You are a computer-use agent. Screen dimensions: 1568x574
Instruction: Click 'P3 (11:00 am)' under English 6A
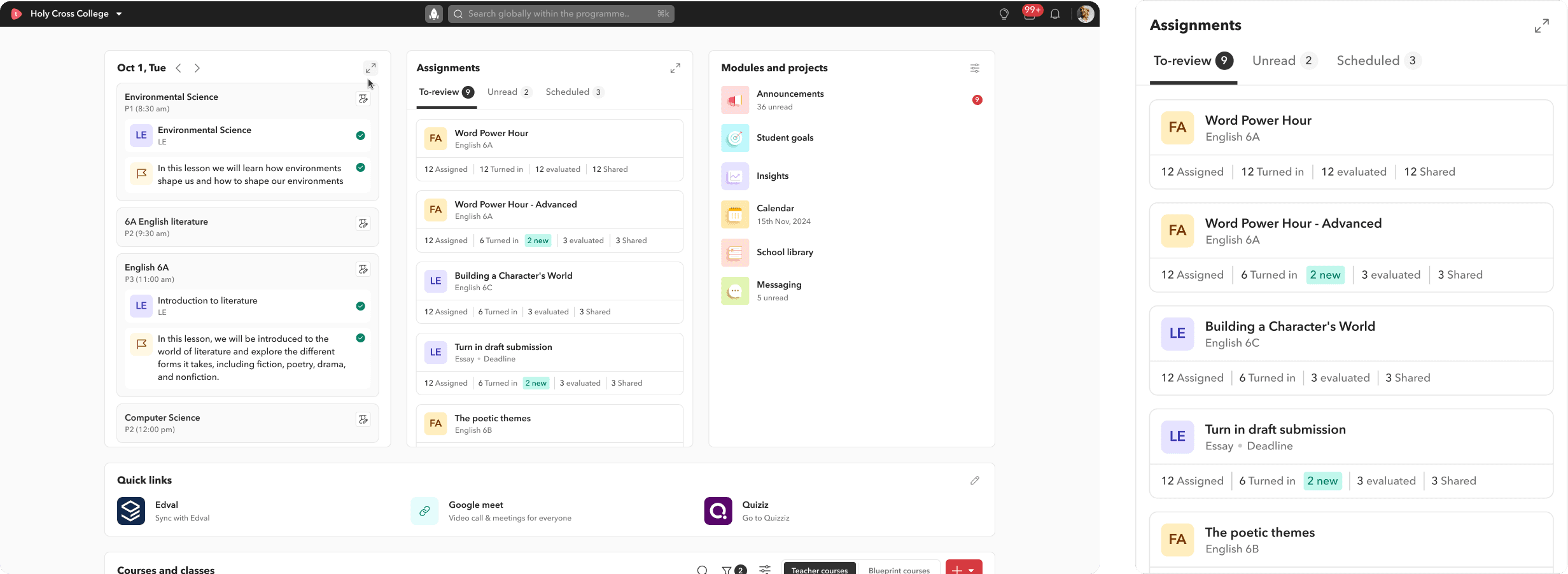[x=150, y=279]
